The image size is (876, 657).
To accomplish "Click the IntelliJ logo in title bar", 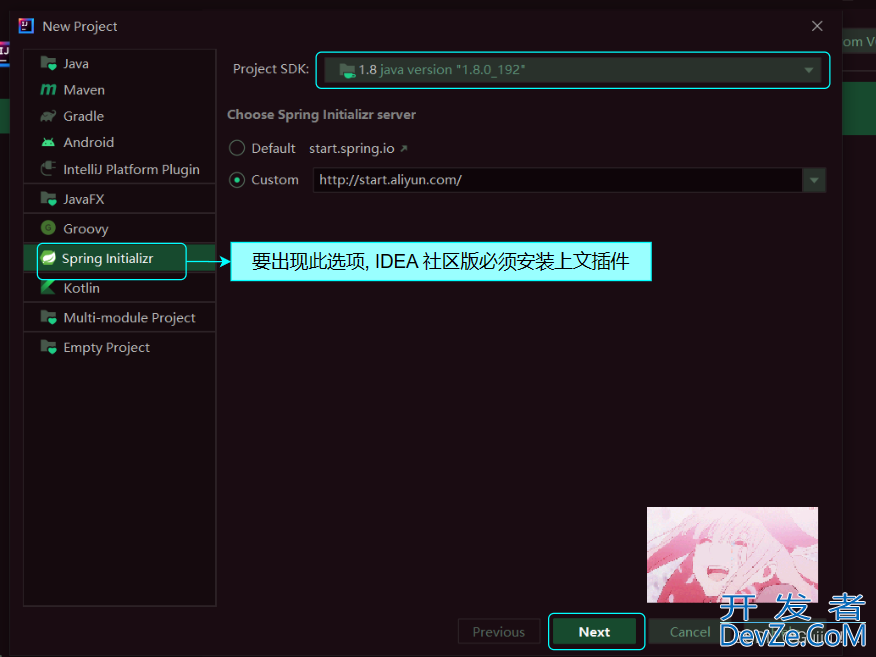I will tap(26, 26).
